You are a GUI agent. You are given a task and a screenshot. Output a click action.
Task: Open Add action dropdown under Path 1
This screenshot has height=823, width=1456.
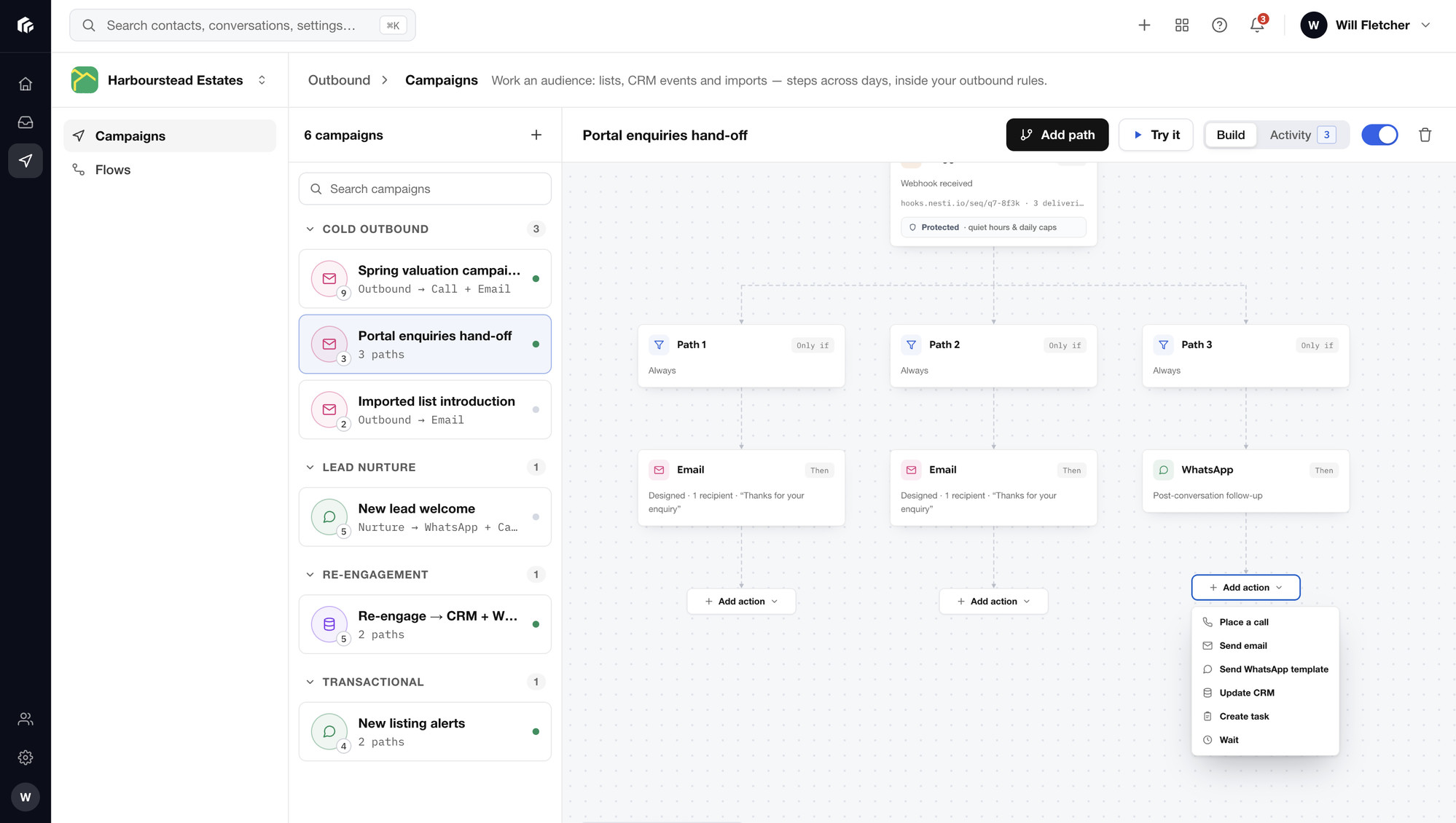point(741,601)
